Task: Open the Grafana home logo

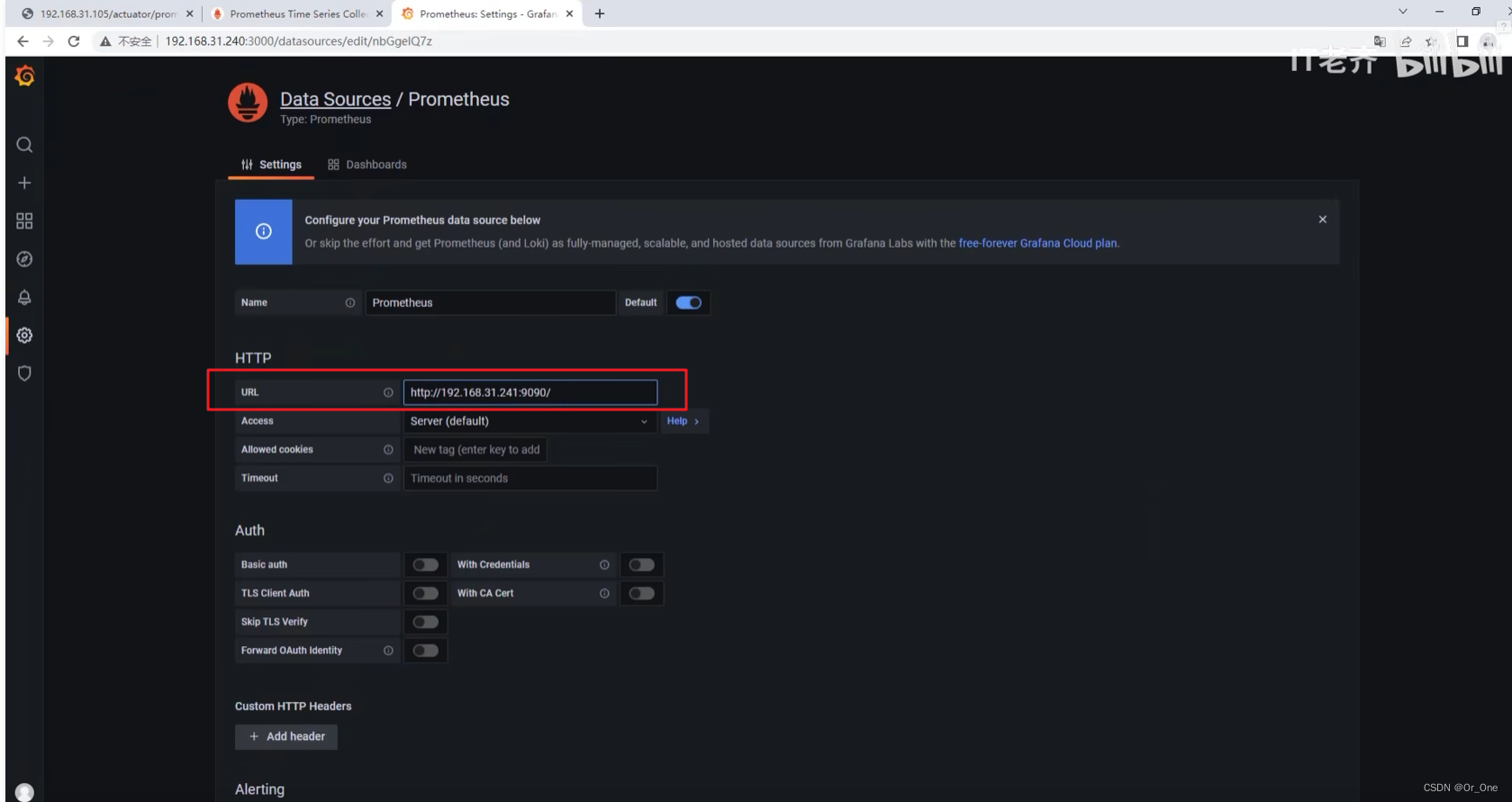Action: pos(25,77)
